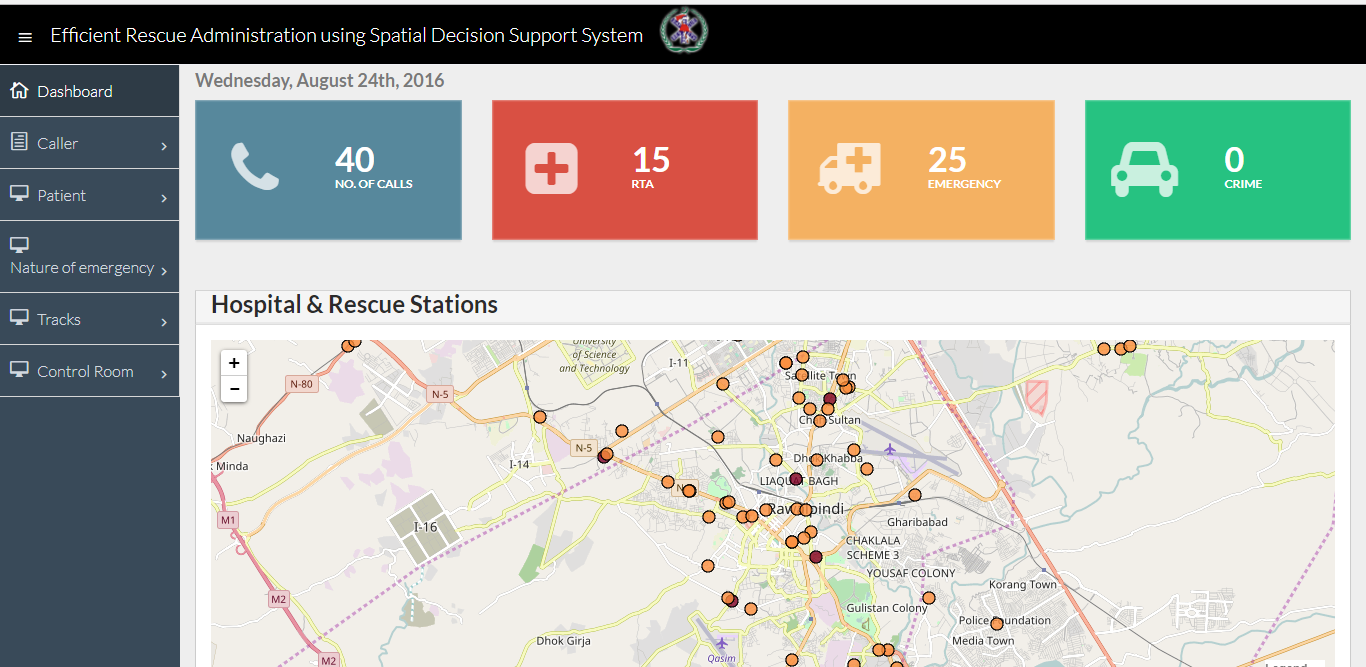Click the Caller document icon
This screenshot has width=1366, height=667.
coord(19,142)
